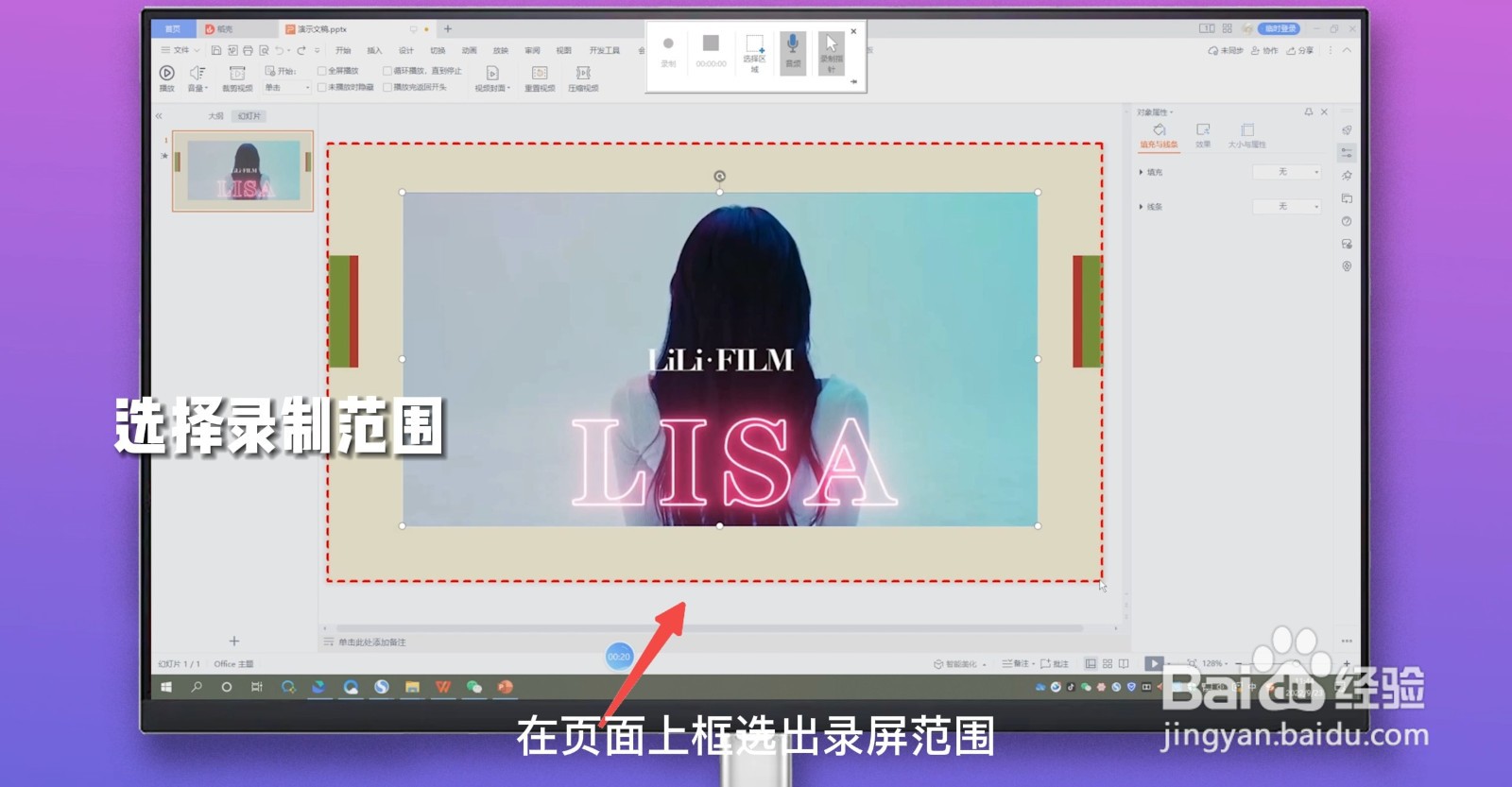Add new slide with plus button
1512x787 pixels.
pyautogui.click(x=233, y=641)
